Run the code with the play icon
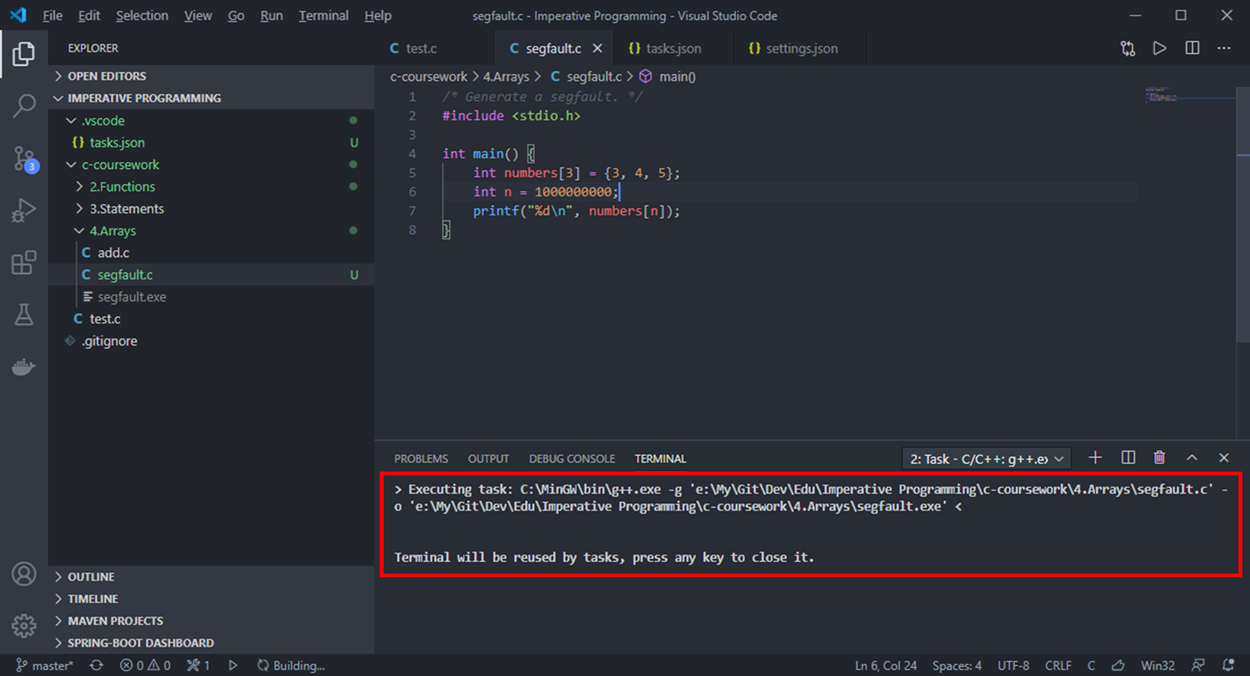The width and height of the screenshot is (1250, 676). pos(1160,48)
